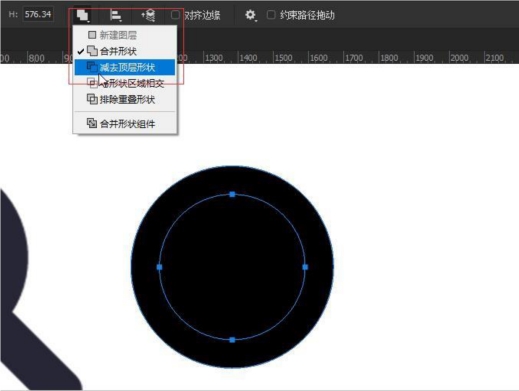Click the H height input field

coord(38,15)
